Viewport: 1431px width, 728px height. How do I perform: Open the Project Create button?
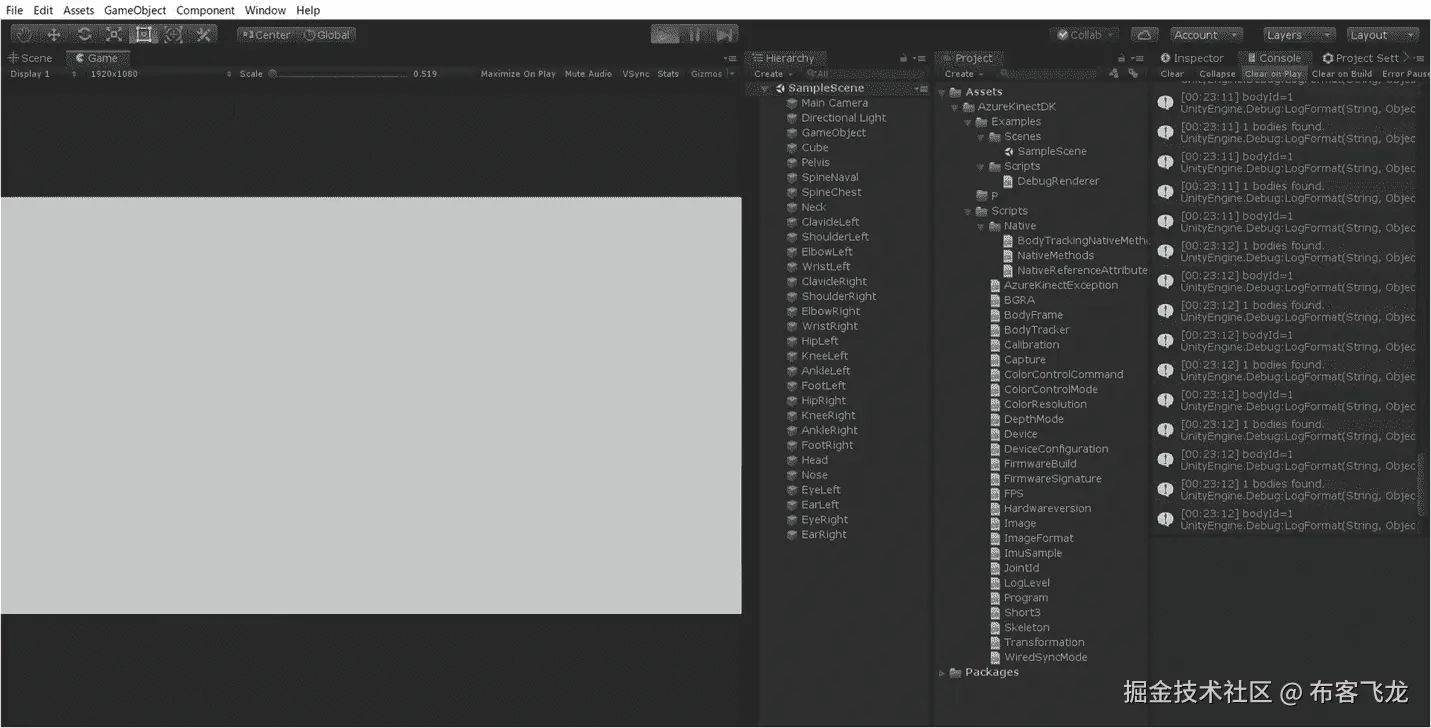tap(963, 74)
